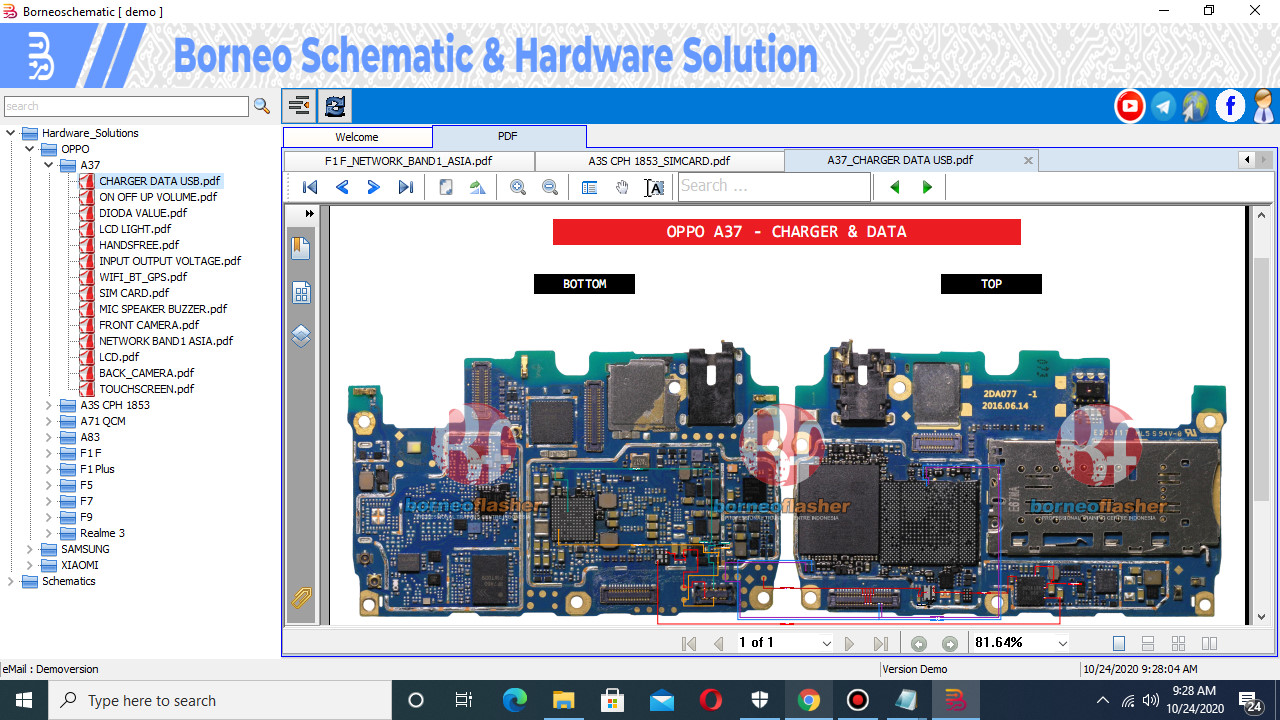
Task: Open YouTube via the red icon
Action: click(1129, 105)
